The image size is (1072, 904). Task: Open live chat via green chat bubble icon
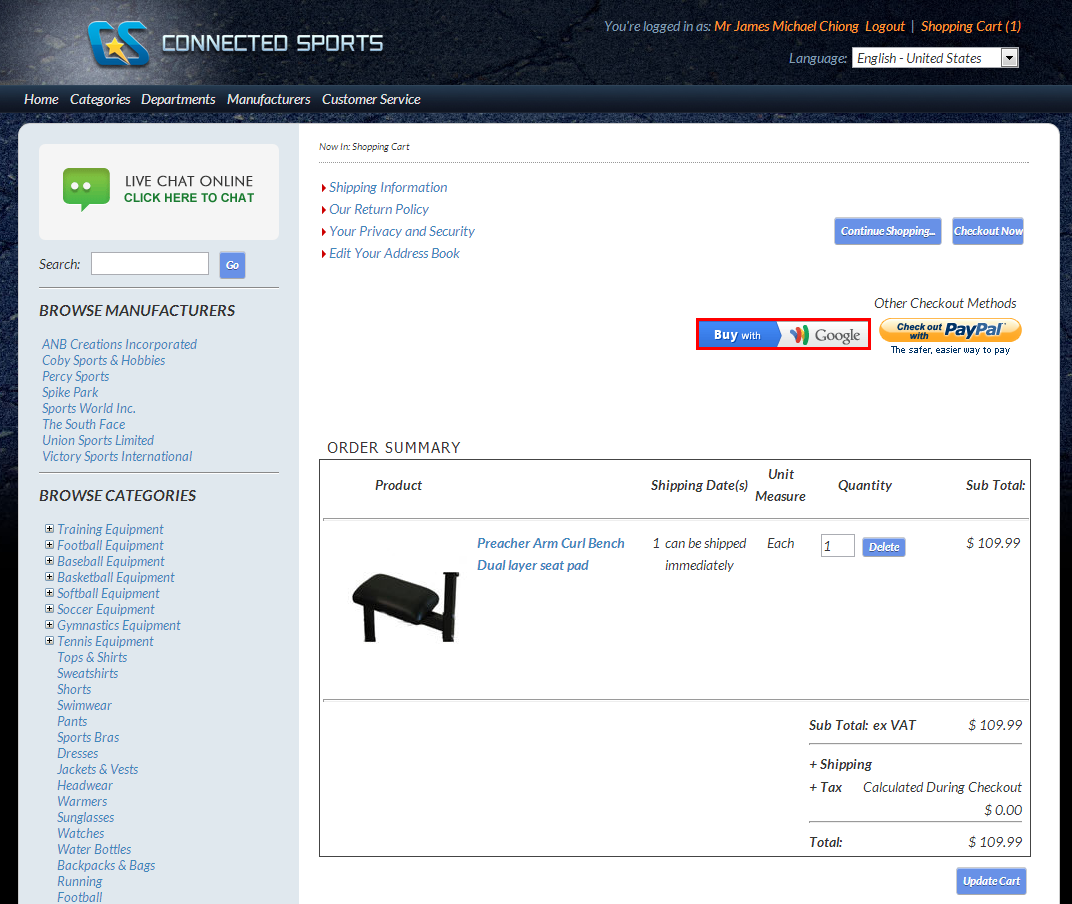click(86, 189)
